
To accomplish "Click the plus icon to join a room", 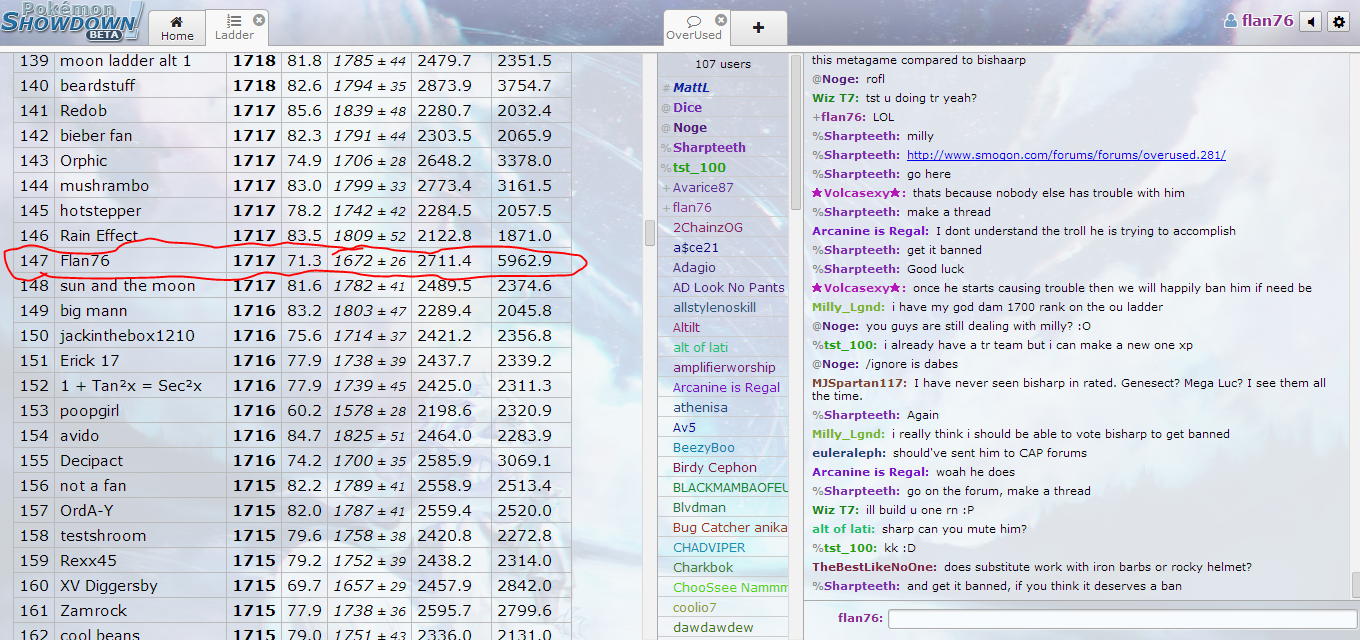I will click(758, 28).
